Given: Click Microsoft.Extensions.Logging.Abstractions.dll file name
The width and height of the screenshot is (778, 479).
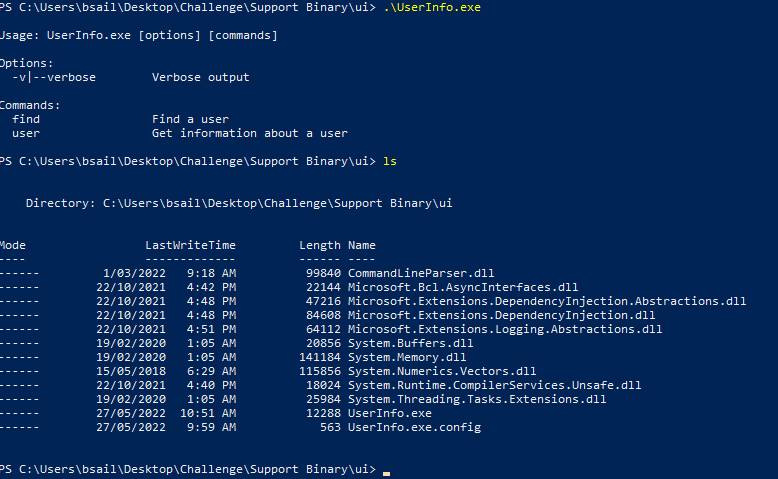Looking at the screenshot, I should point(505,330).
